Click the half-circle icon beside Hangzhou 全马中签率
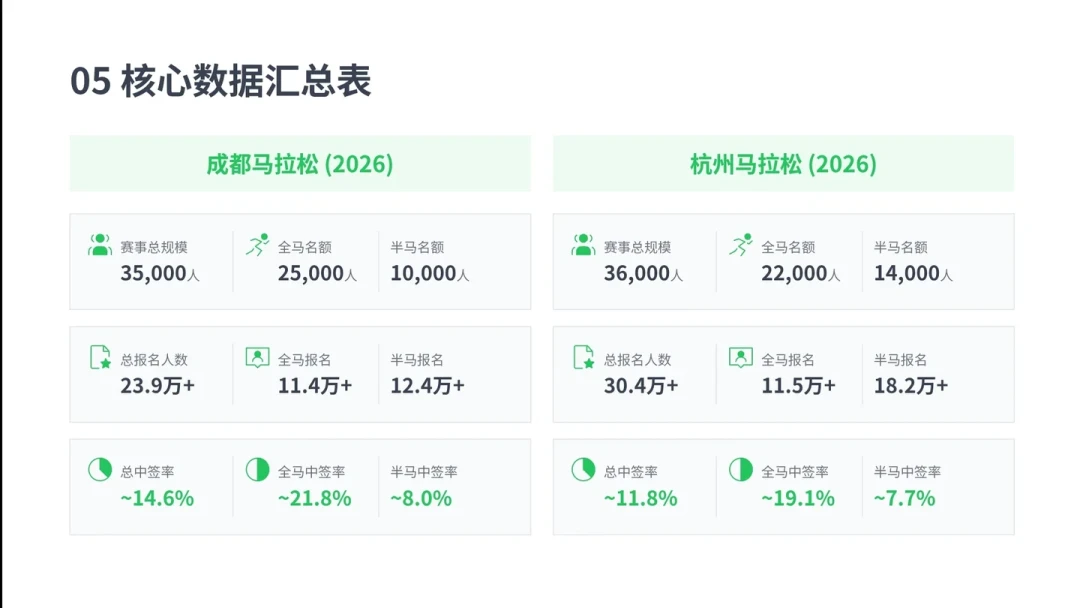Screen dimensions: 1080x608 (741, 470)
